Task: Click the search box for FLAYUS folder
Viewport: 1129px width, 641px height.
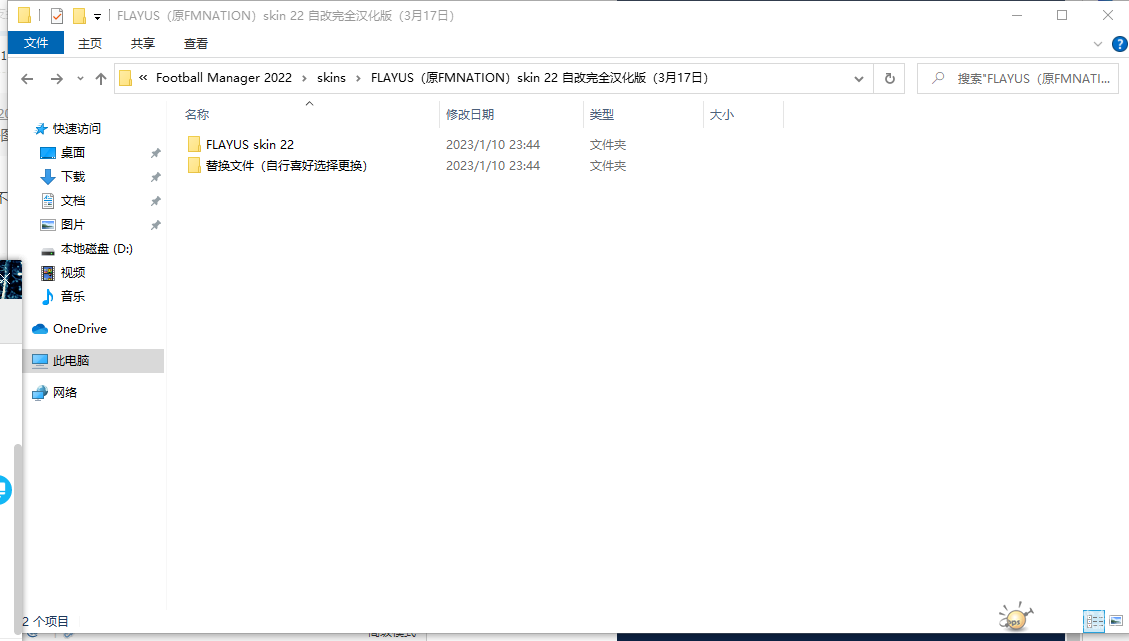Action: (x=1017, y=79)
